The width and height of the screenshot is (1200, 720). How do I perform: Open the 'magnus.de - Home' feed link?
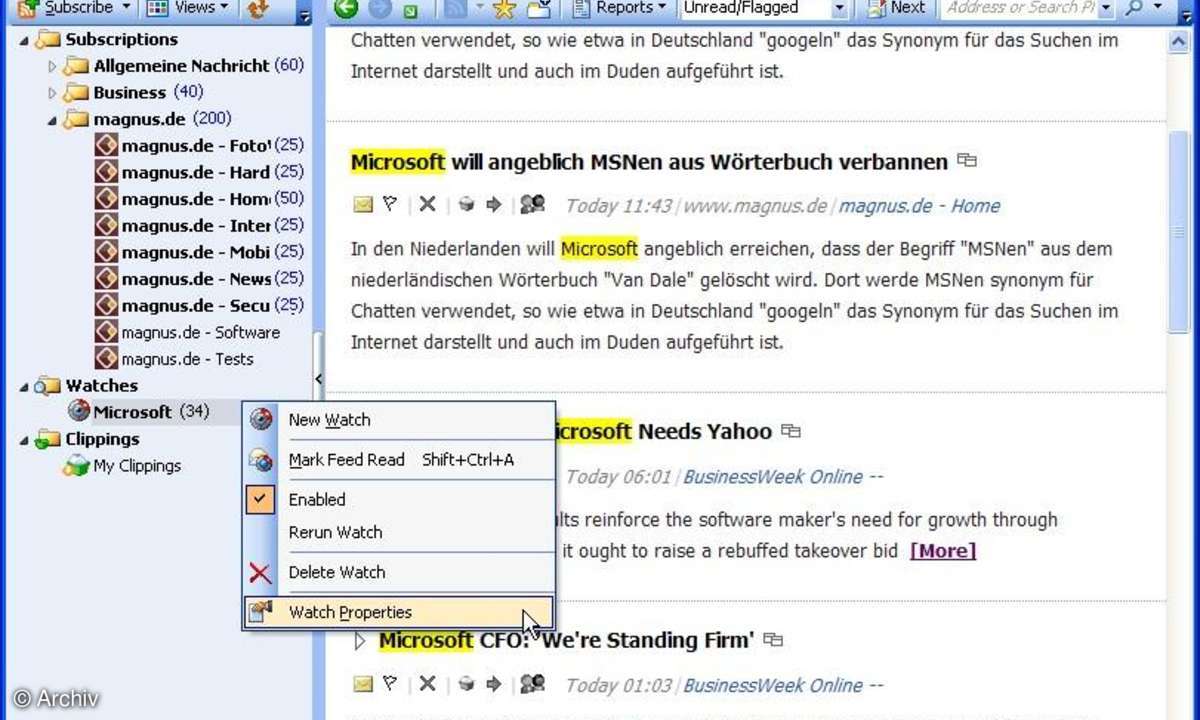pyautogui.click(x=919, y=206)
